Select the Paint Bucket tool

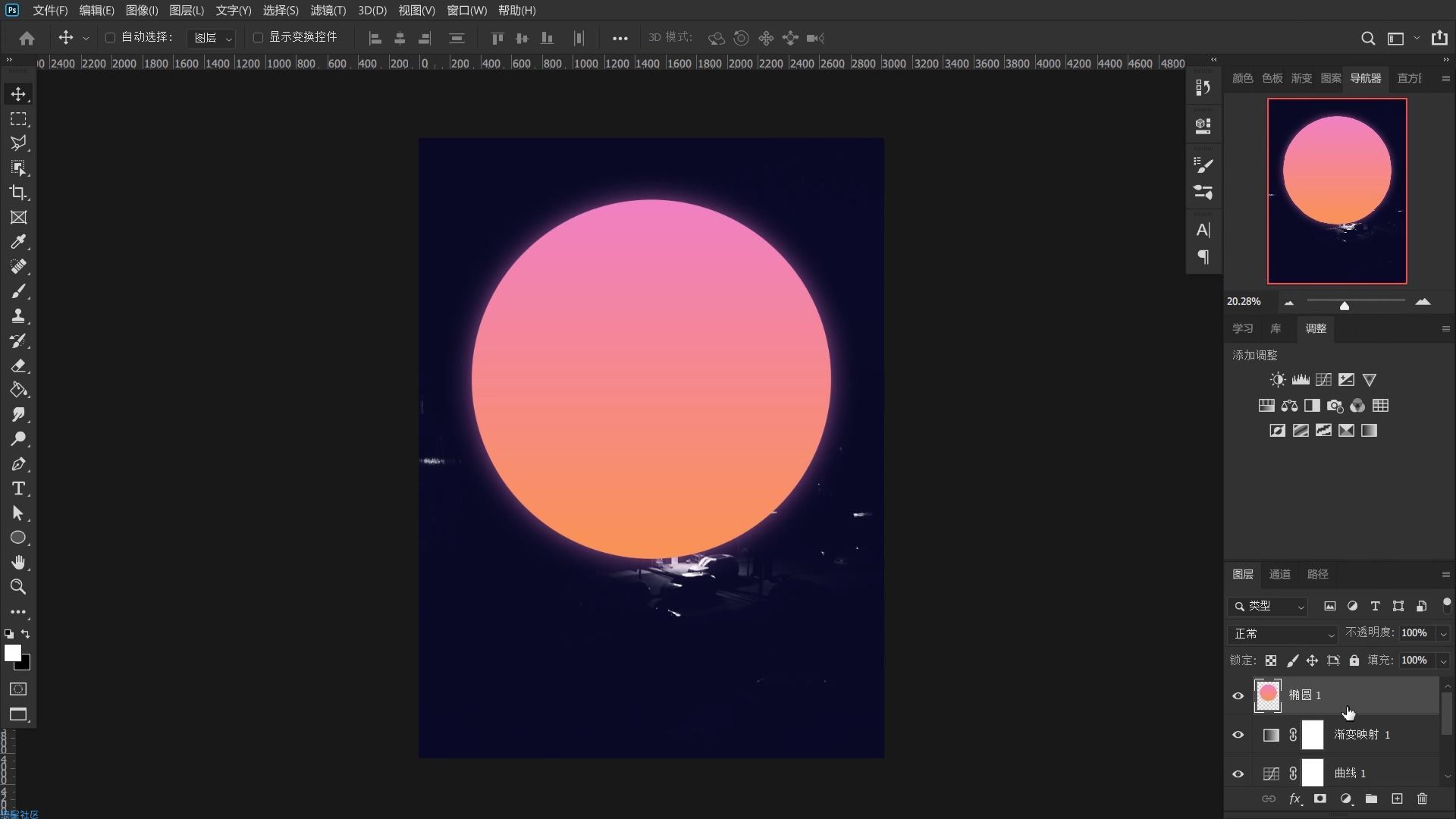(x=18, y=390)
